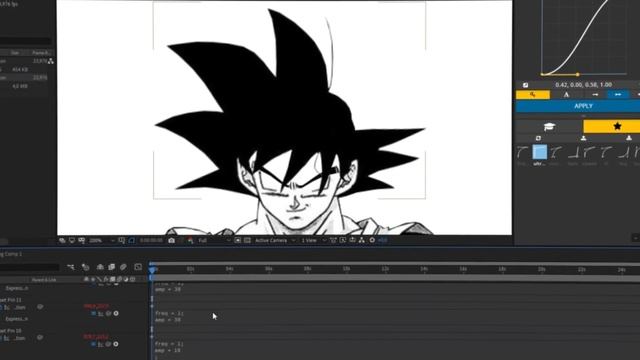
Task: Click the expression text of Puppet Pin 11
Action: pyautogui.click(x=169, y=317)
